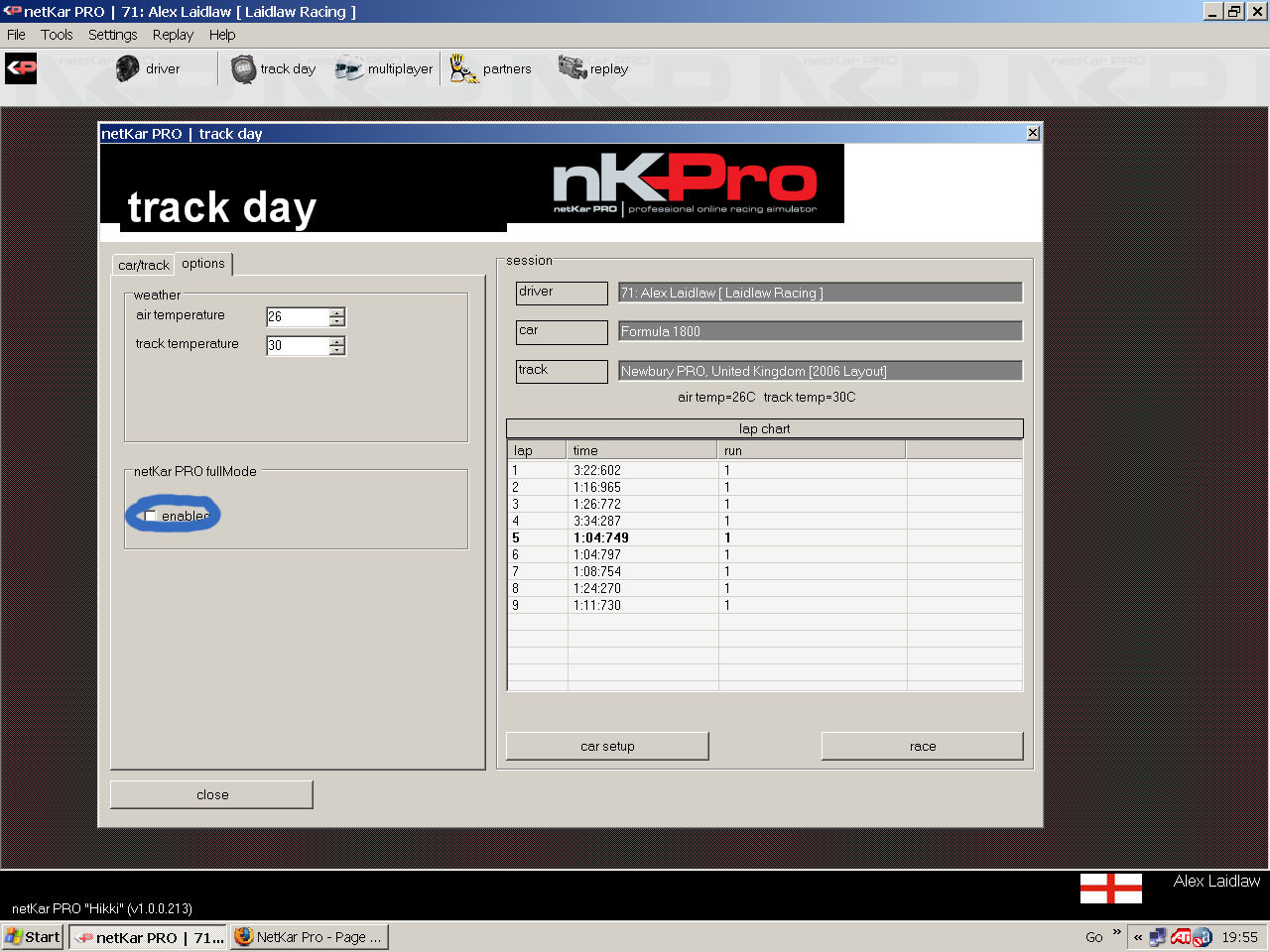Open the Windows Start menu
This screenshot has height=952, width=1270.
pos(33,937)
